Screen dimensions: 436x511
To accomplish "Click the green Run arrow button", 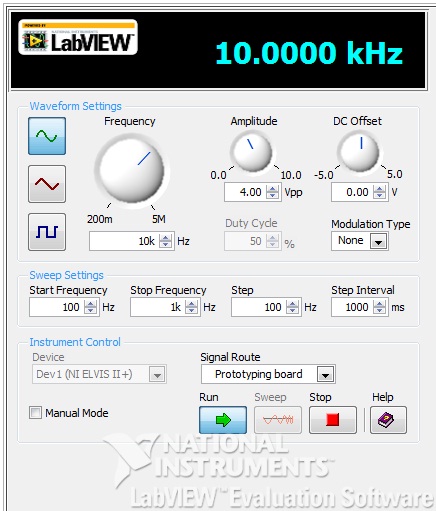I will point(223,420).
